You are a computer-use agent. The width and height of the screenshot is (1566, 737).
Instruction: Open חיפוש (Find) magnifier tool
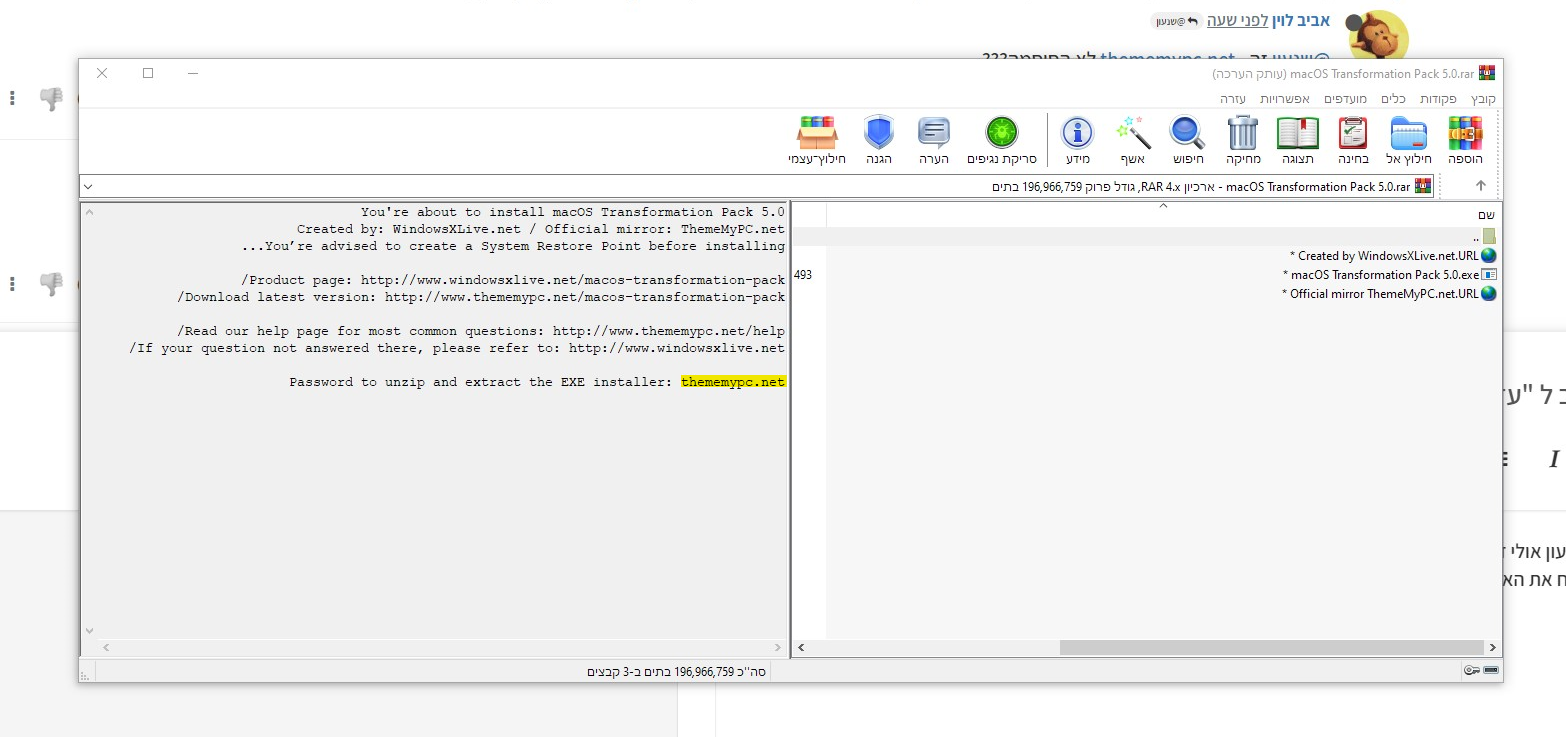[x=1187, y=140]
